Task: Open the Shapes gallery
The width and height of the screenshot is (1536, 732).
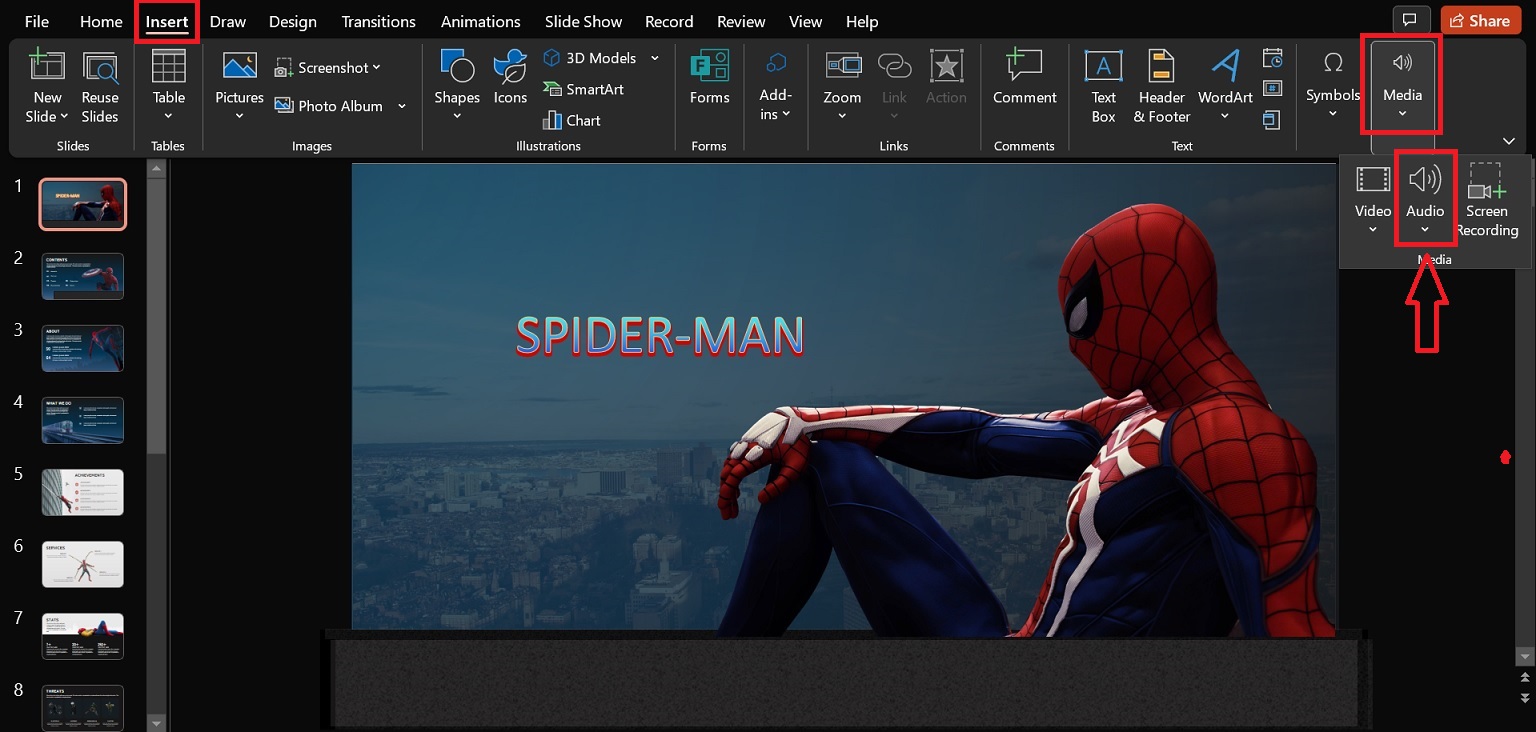Action: pyautogui.click(x=457, y=87)
